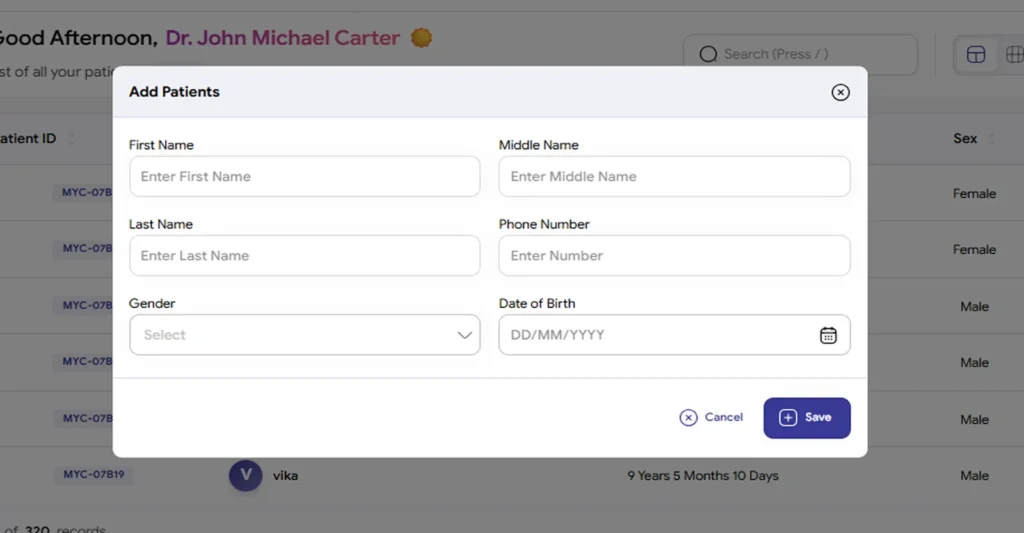Expand the Gender Select dropdown
The height and width of the screenshot is (533, 1024).
tap(304, 335)
